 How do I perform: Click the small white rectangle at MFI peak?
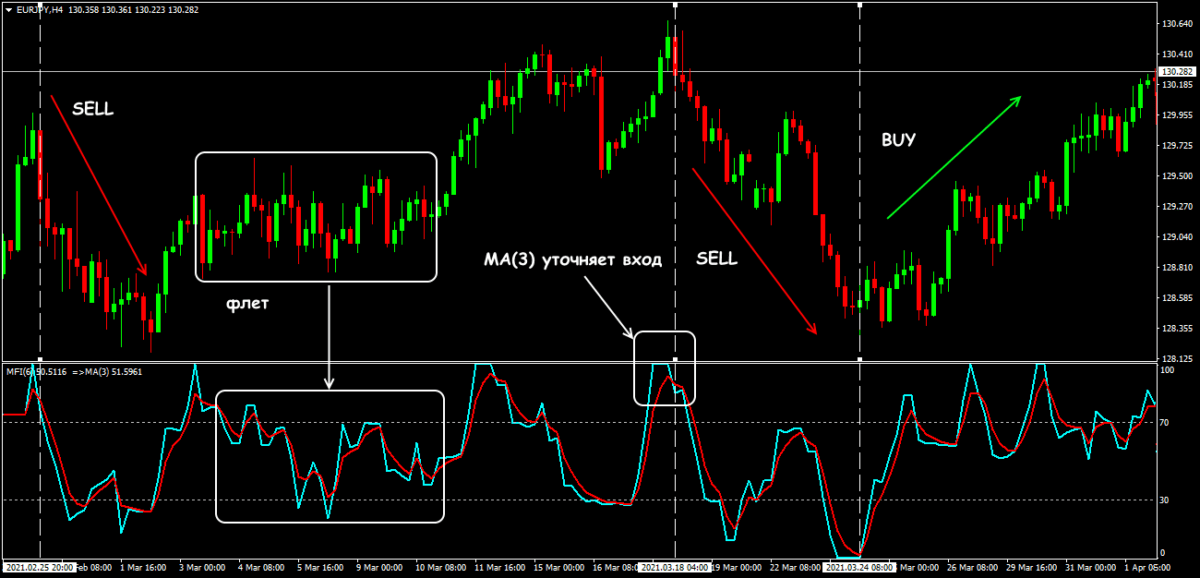click(x=664, y=368)
